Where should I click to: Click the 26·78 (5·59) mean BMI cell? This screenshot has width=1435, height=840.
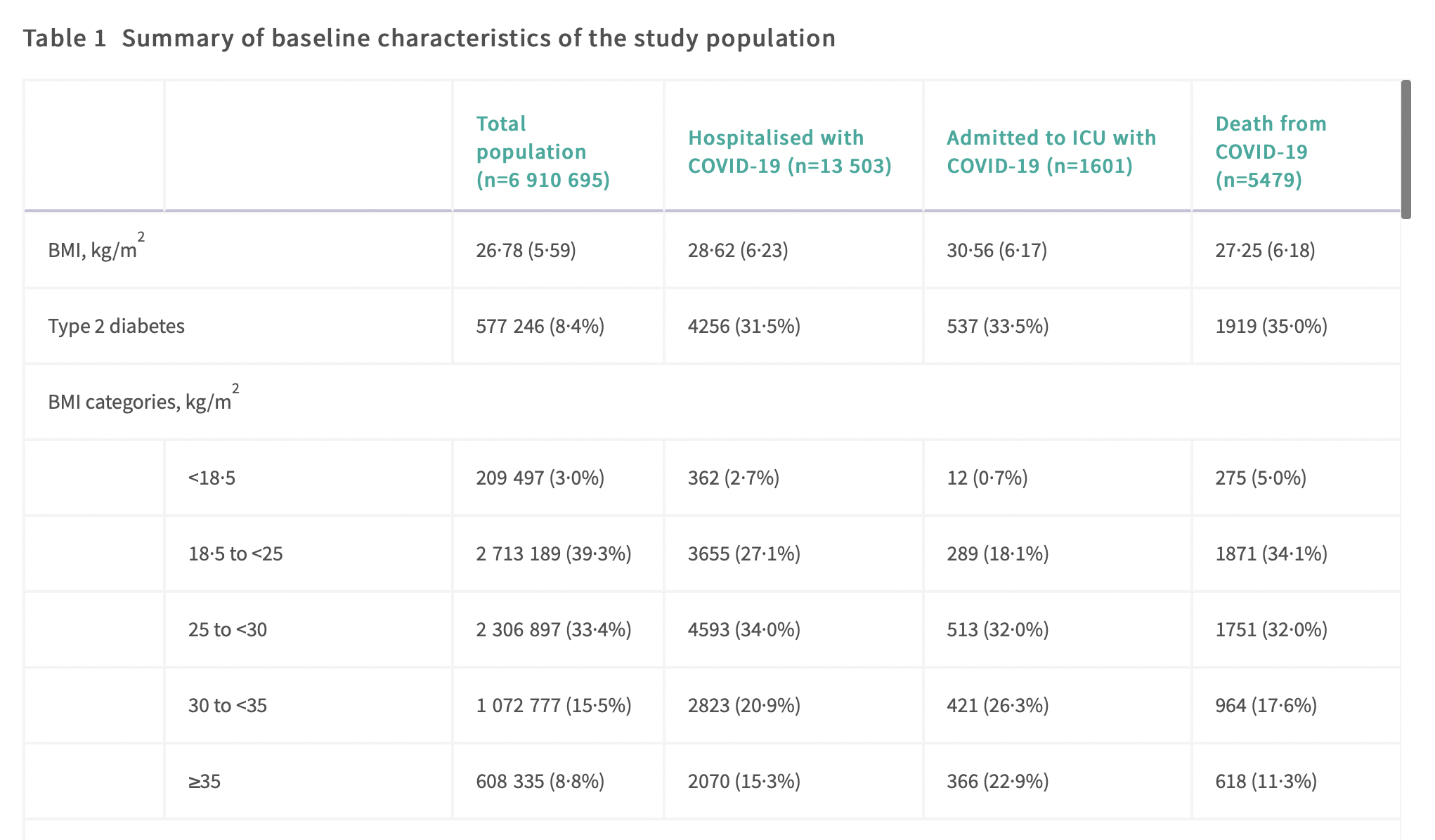tap(526, 250)
